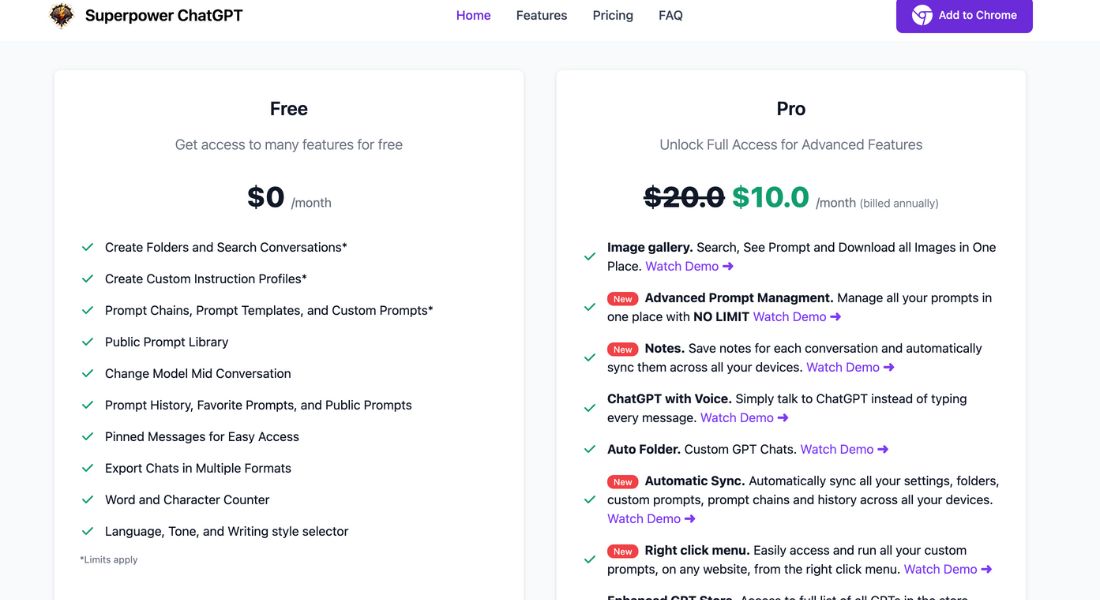This screenshot has height=600, width=1100.
Task: Open the Features nav item
Action: 542,15
